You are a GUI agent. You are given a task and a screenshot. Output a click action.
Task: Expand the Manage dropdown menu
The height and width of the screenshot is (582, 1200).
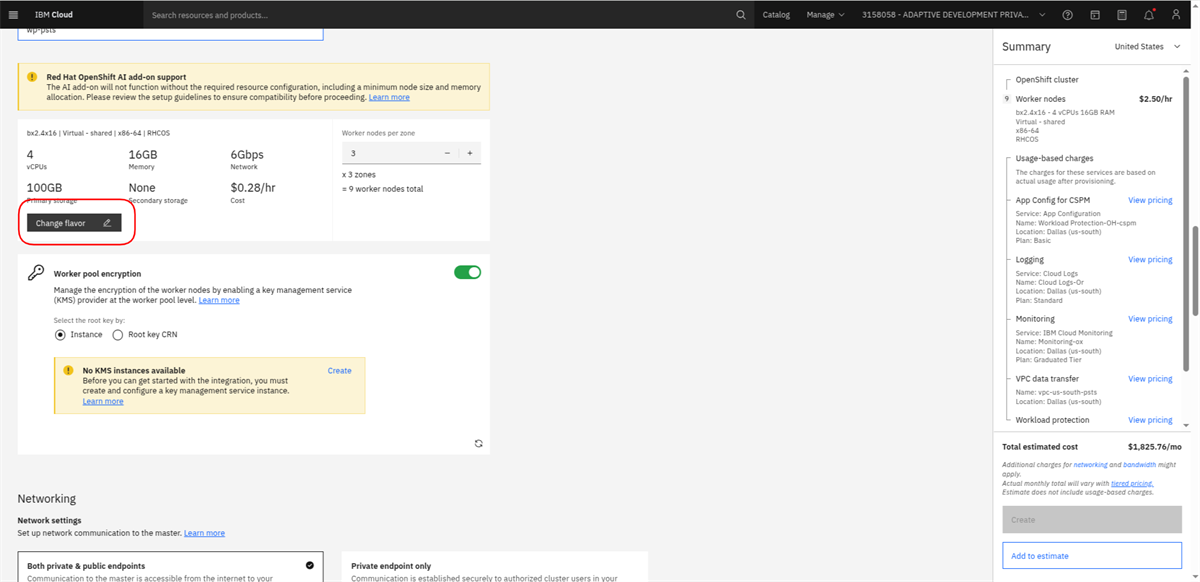click(825, 15)
